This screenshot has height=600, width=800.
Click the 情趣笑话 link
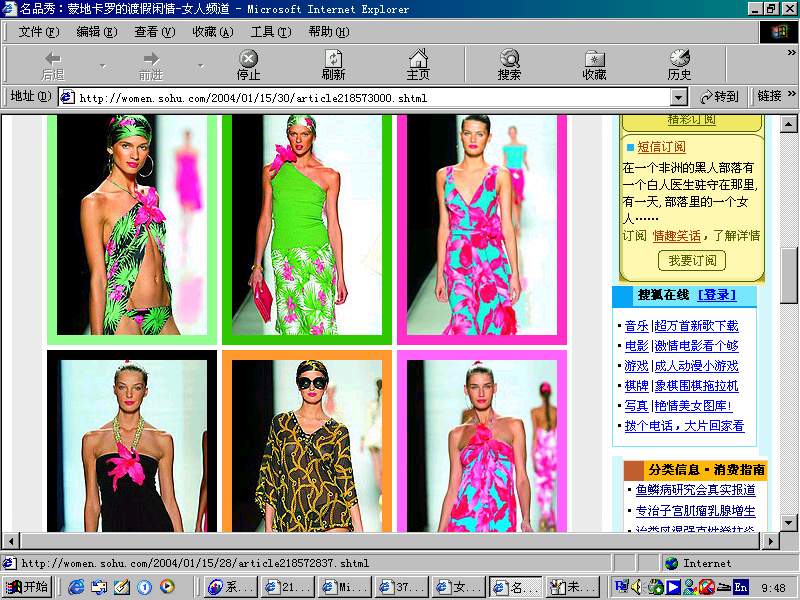[x=677, y=236]
